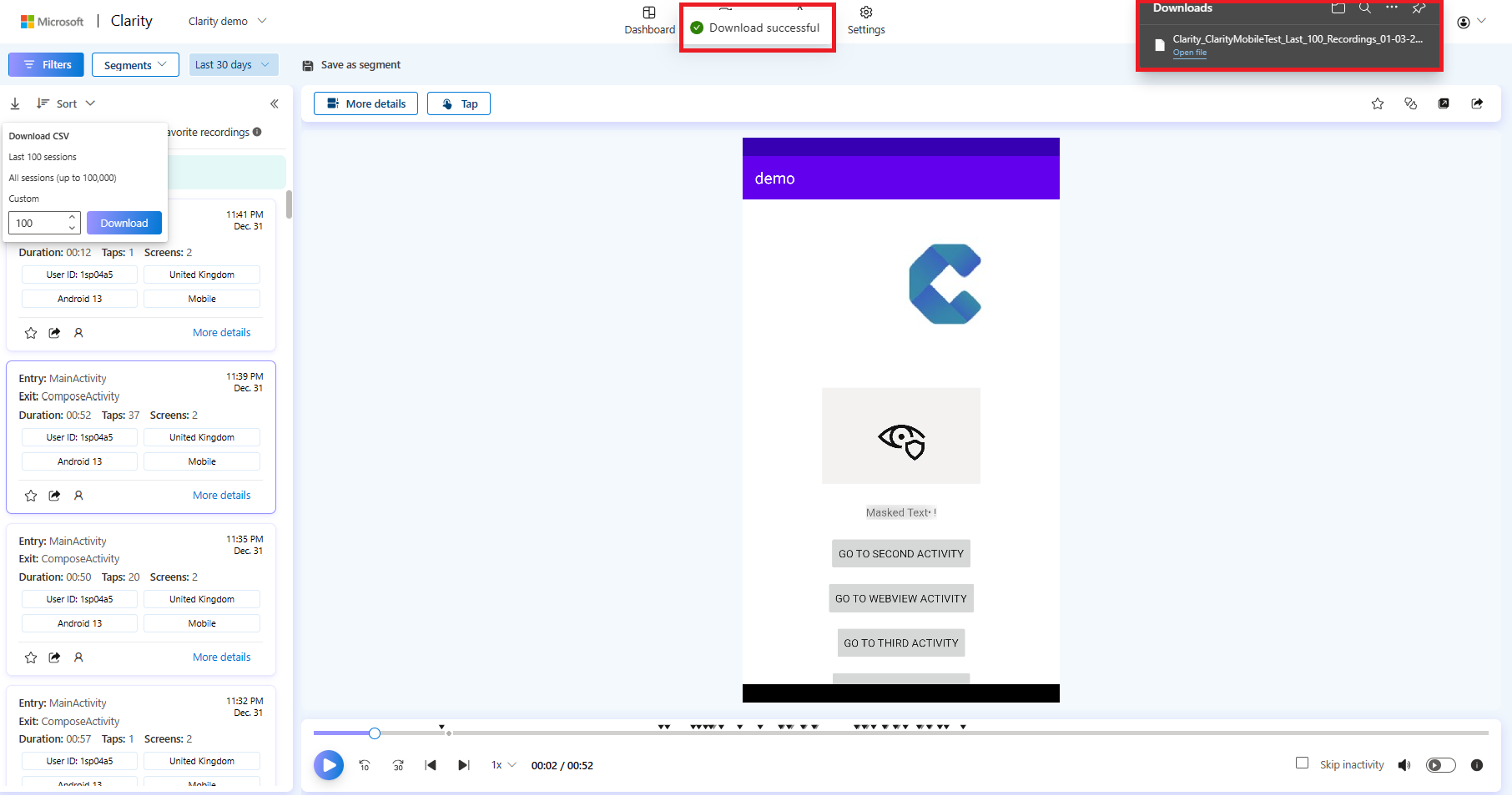This screenshot has height=796, width=1512.
Task: Share the current recording via the arrow icon
Action: 1477,103
